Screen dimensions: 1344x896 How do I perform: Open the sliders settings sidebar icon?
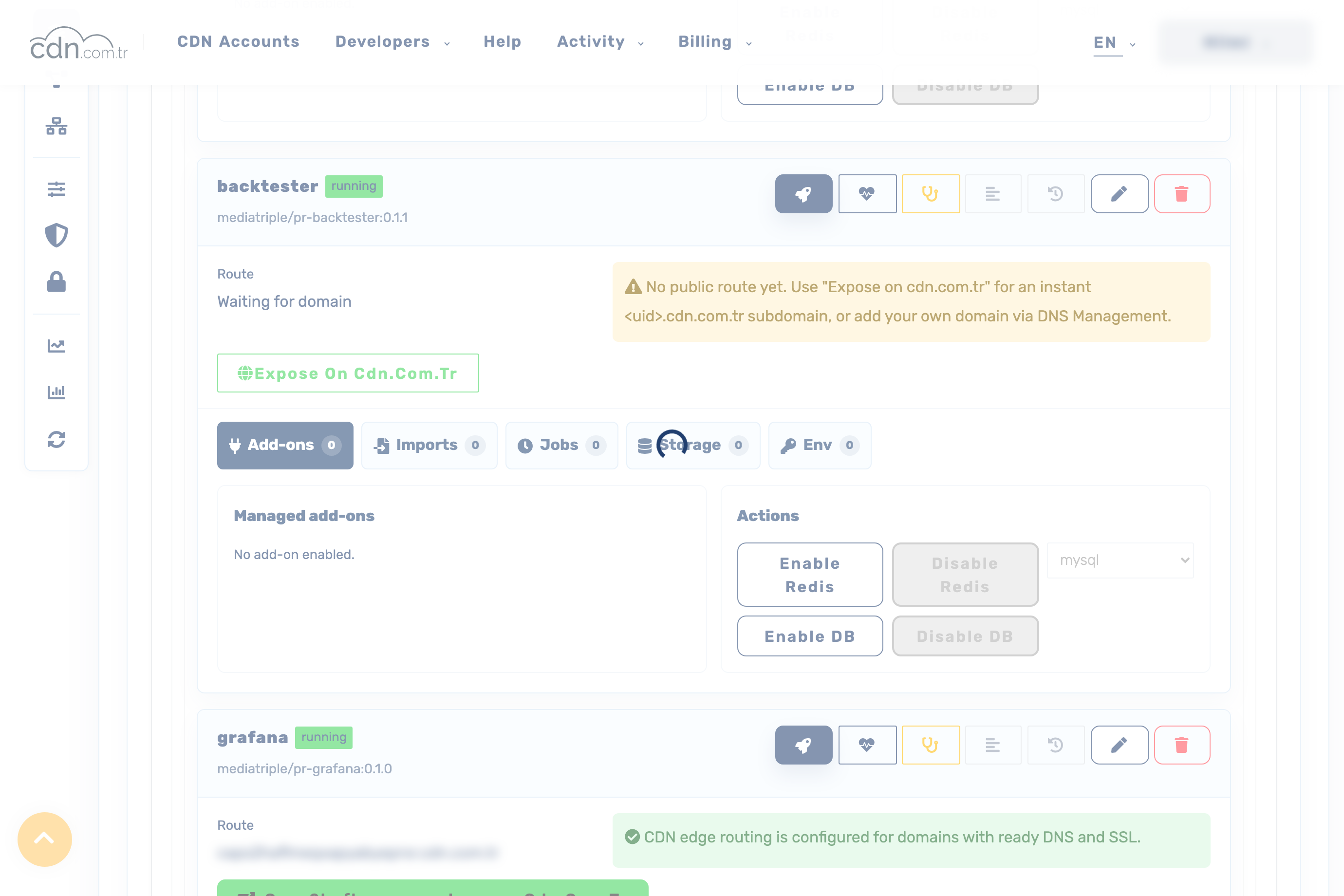(56, 188)
